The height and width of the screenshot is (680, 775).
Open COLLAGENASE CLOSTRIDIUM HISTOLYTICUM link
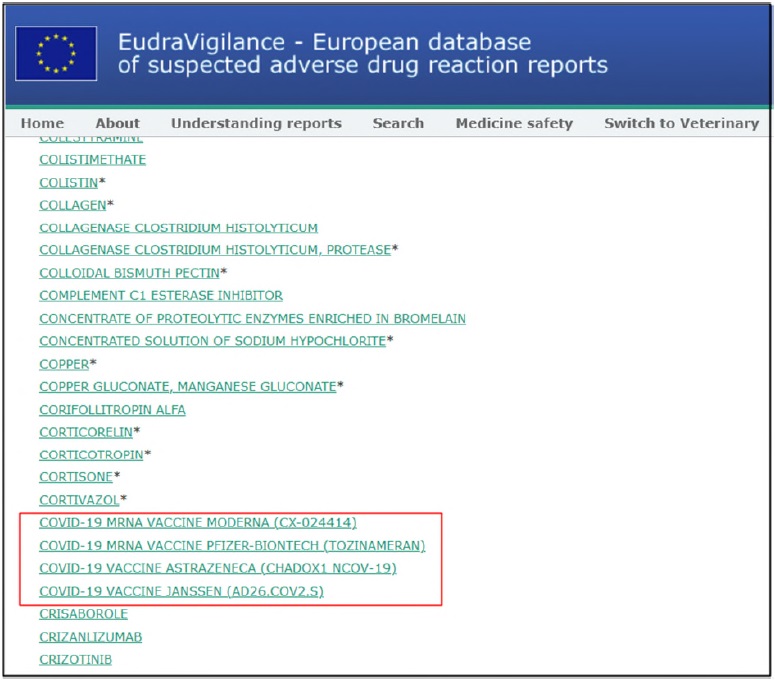click(178, 228)
